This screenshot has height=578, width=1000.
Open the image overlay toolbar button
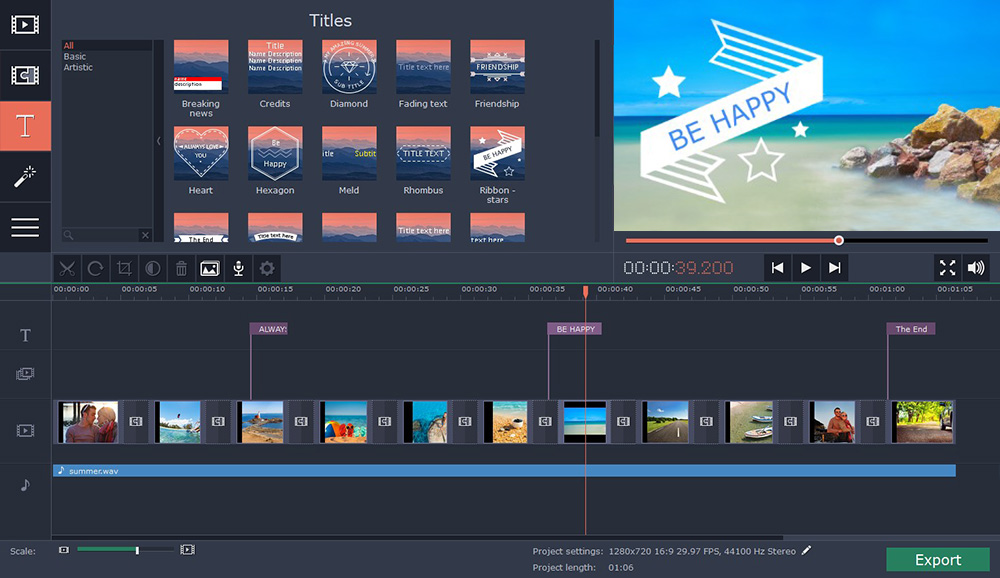pyautogui.click(x=210, y=269)
